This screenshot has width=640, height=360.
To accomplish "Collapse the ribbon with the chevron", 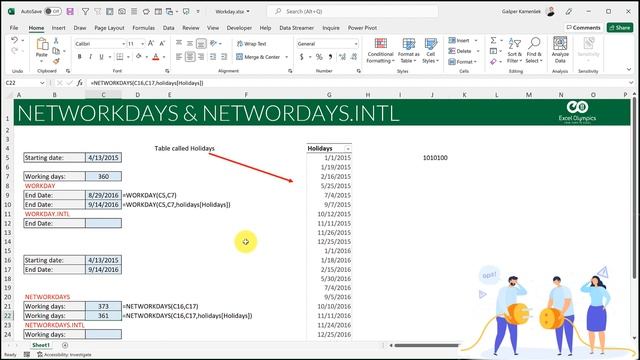I will pos(629,70).
